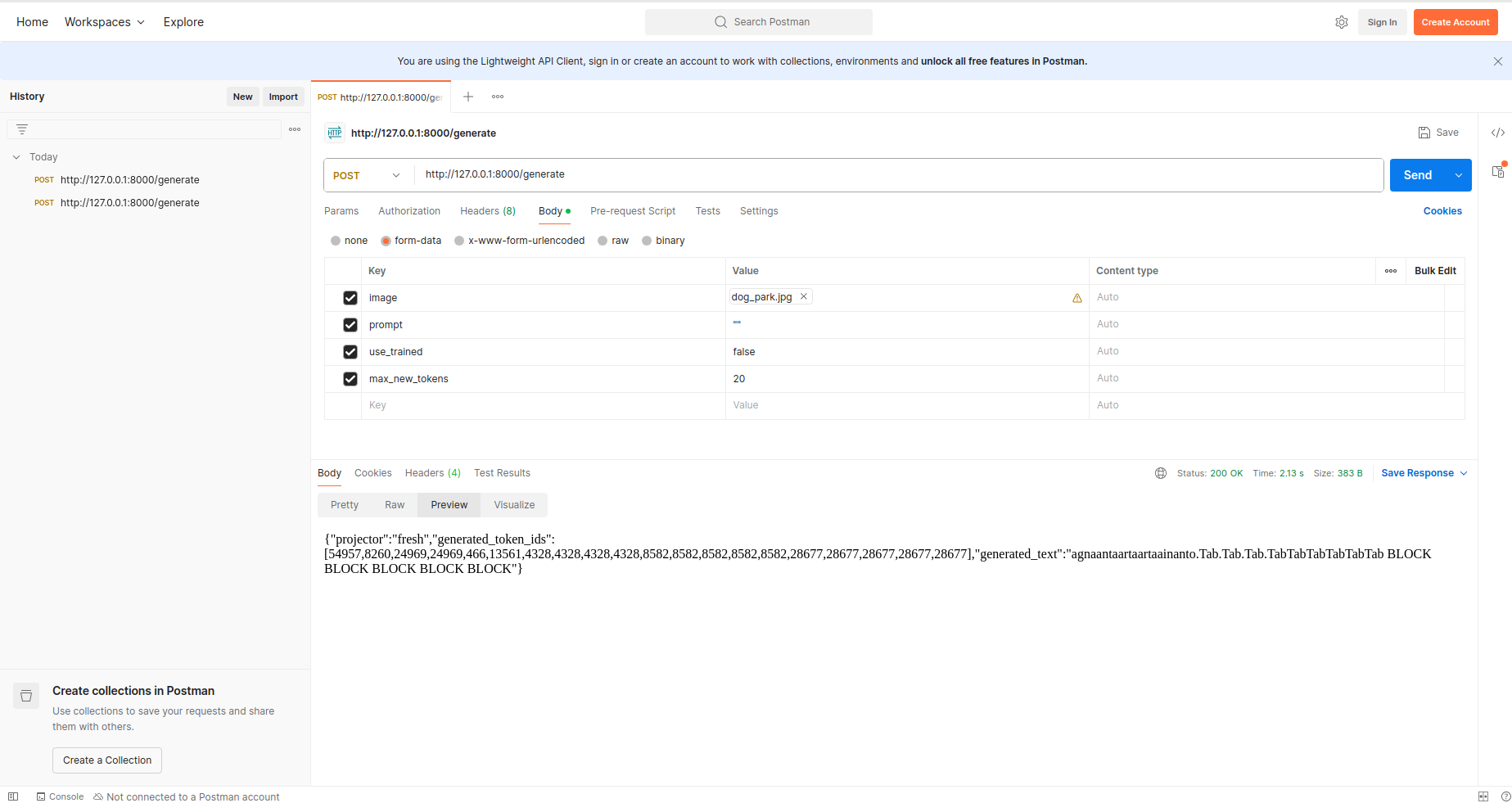Click the Send button
The height and width of the screenshot is (803, 1512).
point(1418,175)
